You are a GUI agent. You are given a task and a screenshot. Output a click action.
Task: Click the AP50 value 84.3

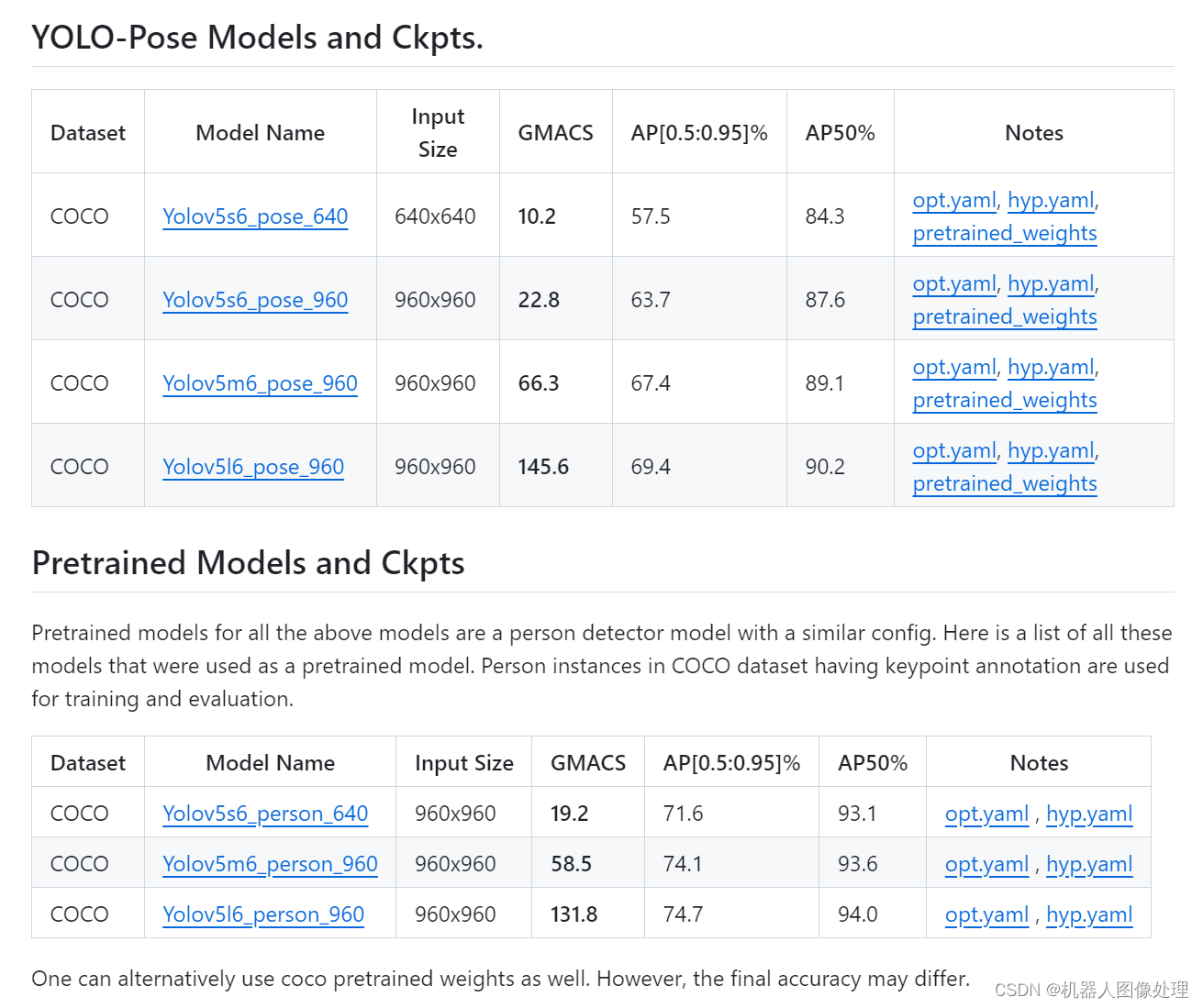click(825, 216)
